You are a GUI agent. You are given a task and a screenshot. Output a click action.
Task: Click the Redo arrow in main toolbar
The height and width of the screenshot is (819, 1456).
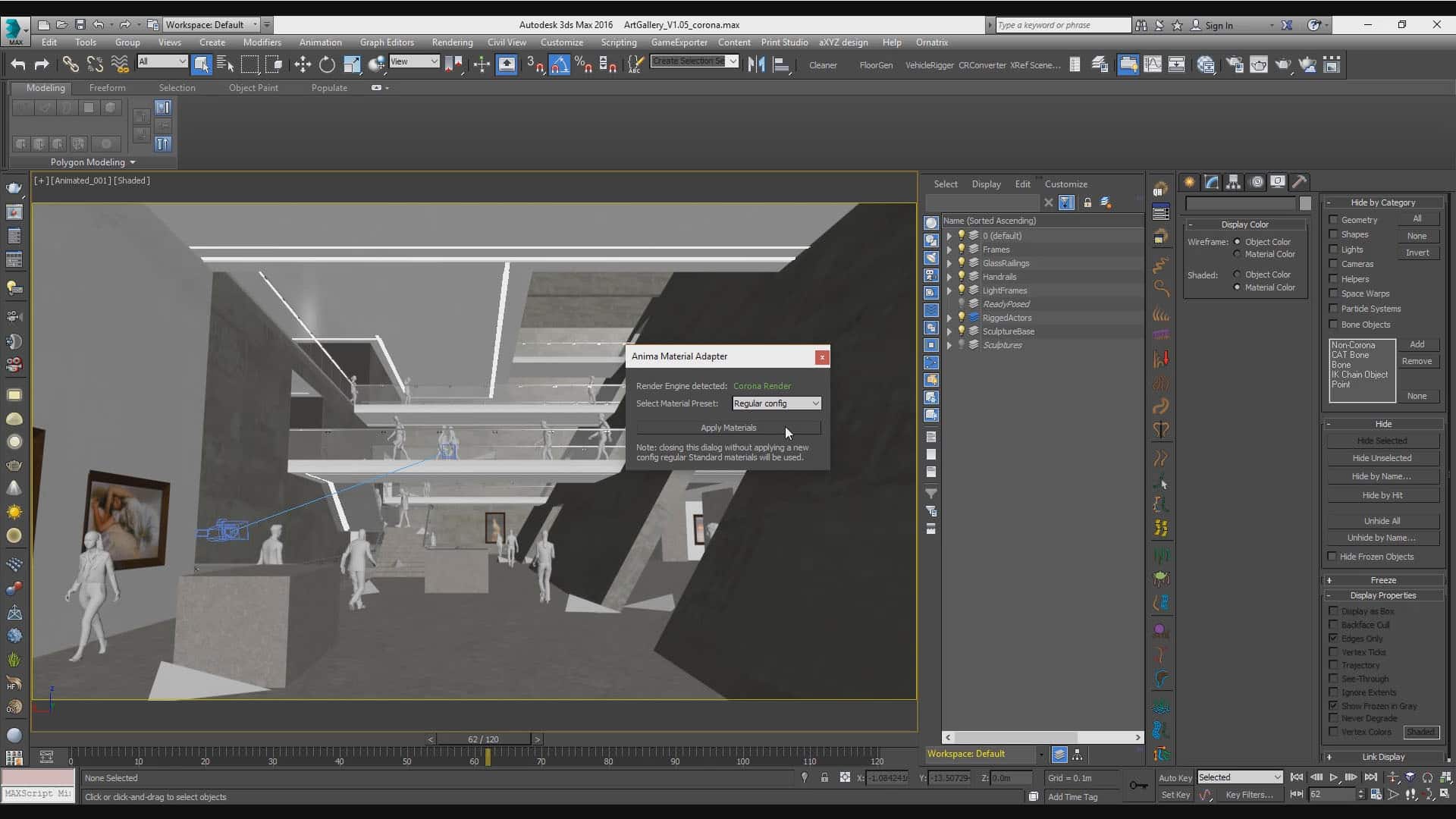click(x=42, y=64)
